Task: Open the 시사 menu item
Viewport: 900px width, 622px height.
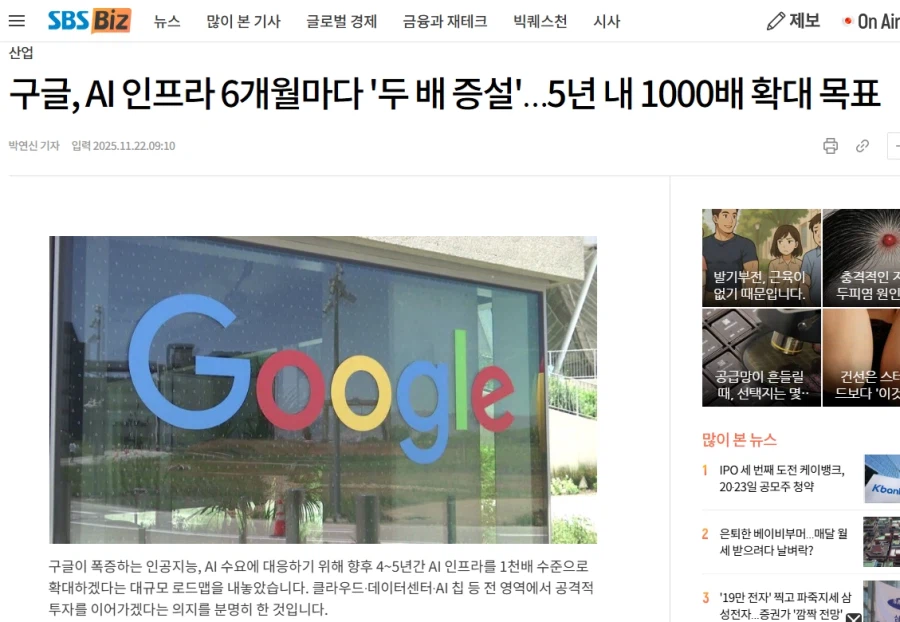Action: coord(607,21)
